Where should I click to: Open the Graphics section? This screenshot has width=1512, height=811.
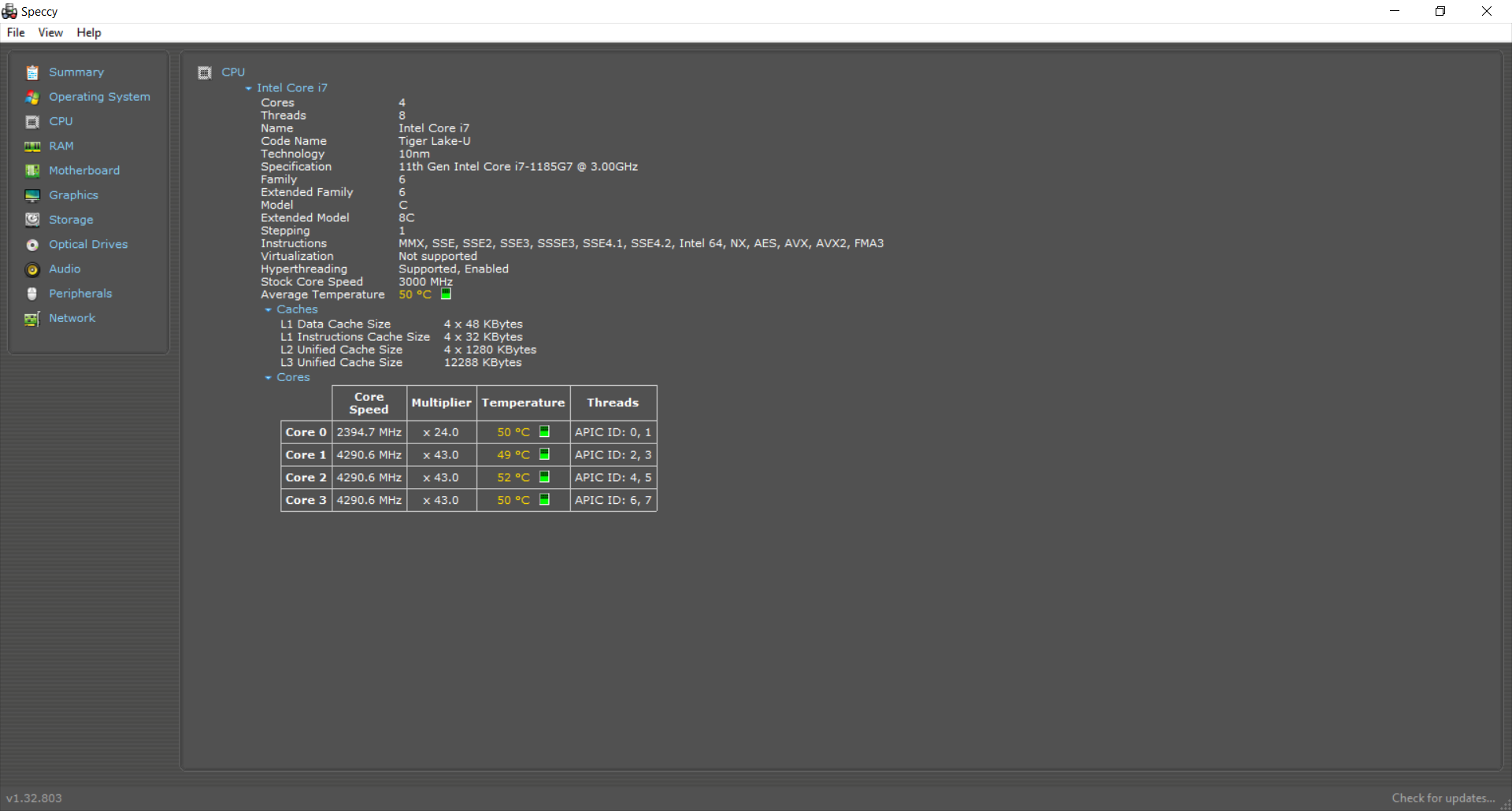[73, 194]
